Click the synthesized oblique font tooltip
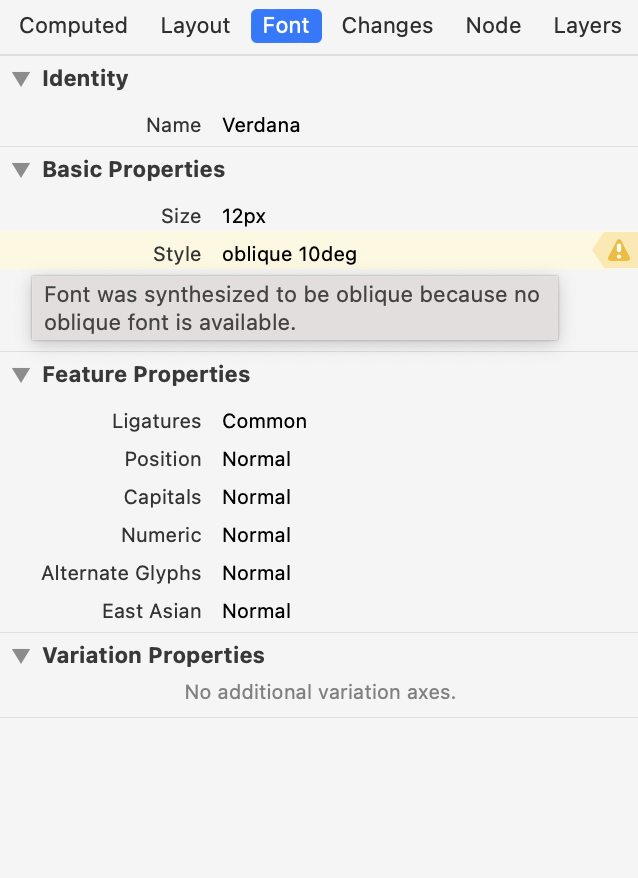This screenshot has height=878, width=638. pyautogui.click(x=295, y=308)
